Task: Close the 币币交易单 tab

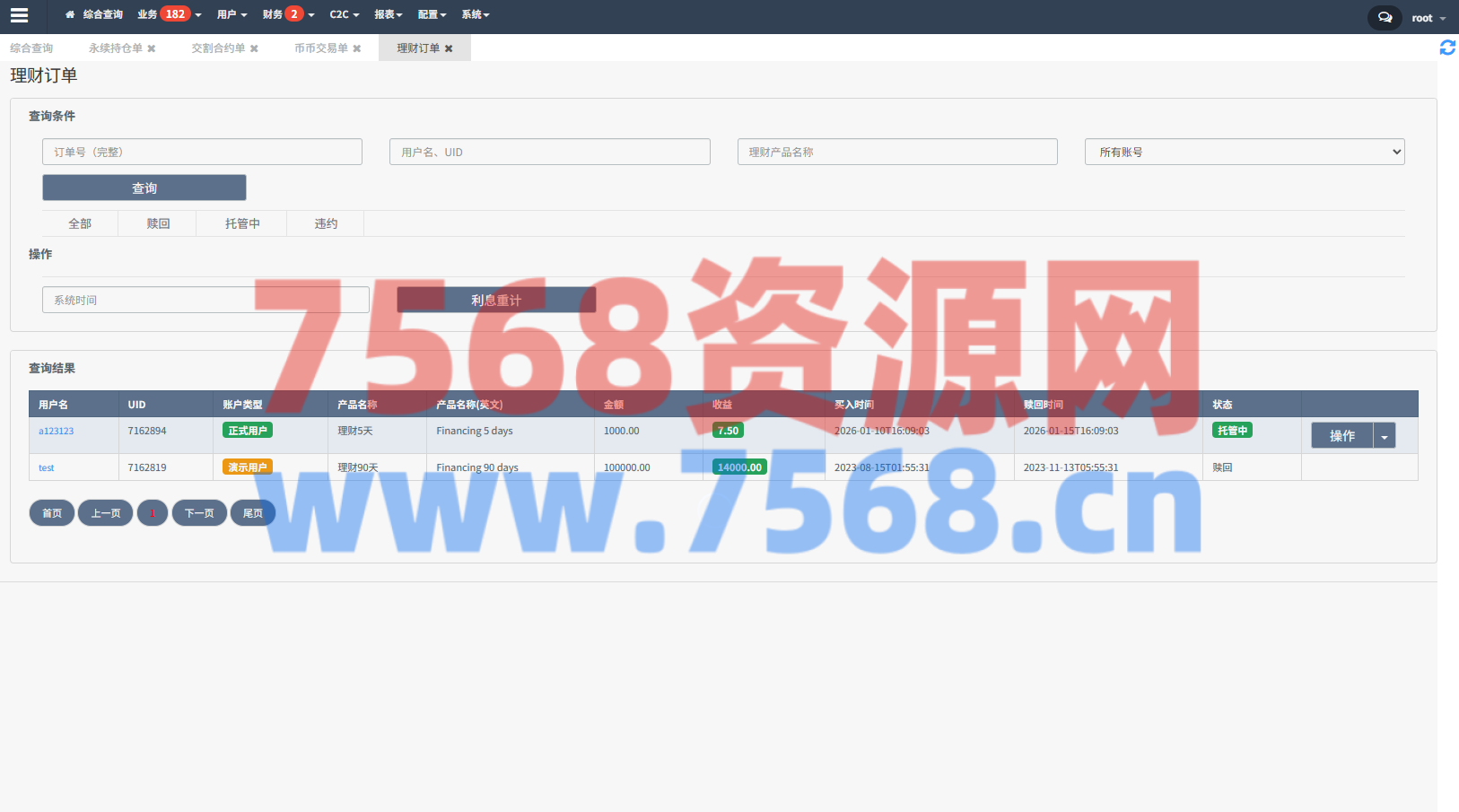Action: tap(357, 48)
